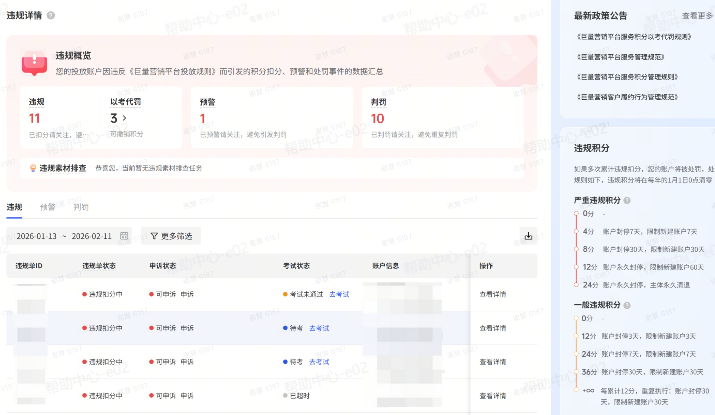Click 去考试 in the 考试未通过 row
Viewport: 715px width, 415px height.
coord(339,294)
